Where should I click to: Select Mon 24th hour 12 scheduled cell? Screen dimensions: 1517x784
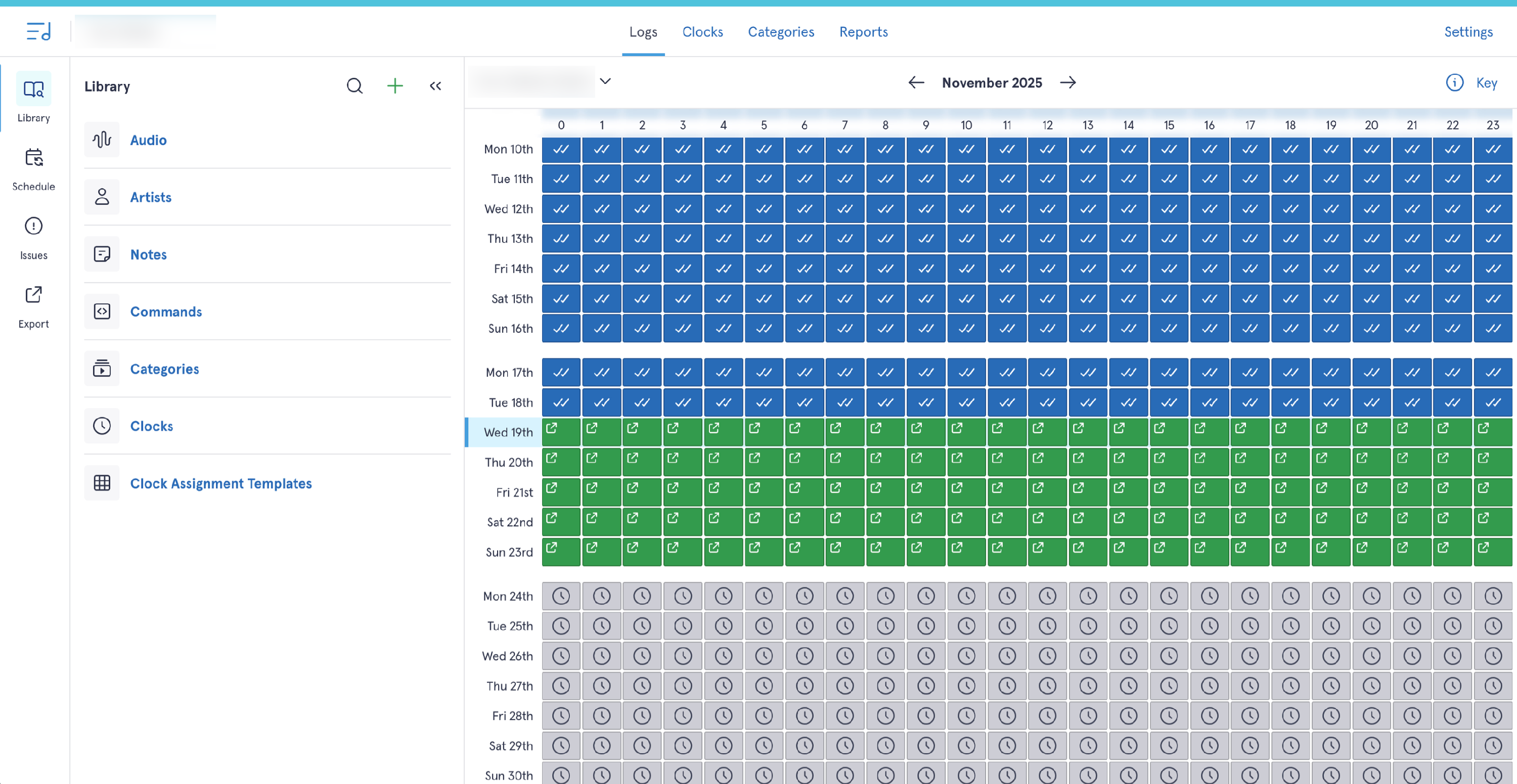pos(1047,595)
